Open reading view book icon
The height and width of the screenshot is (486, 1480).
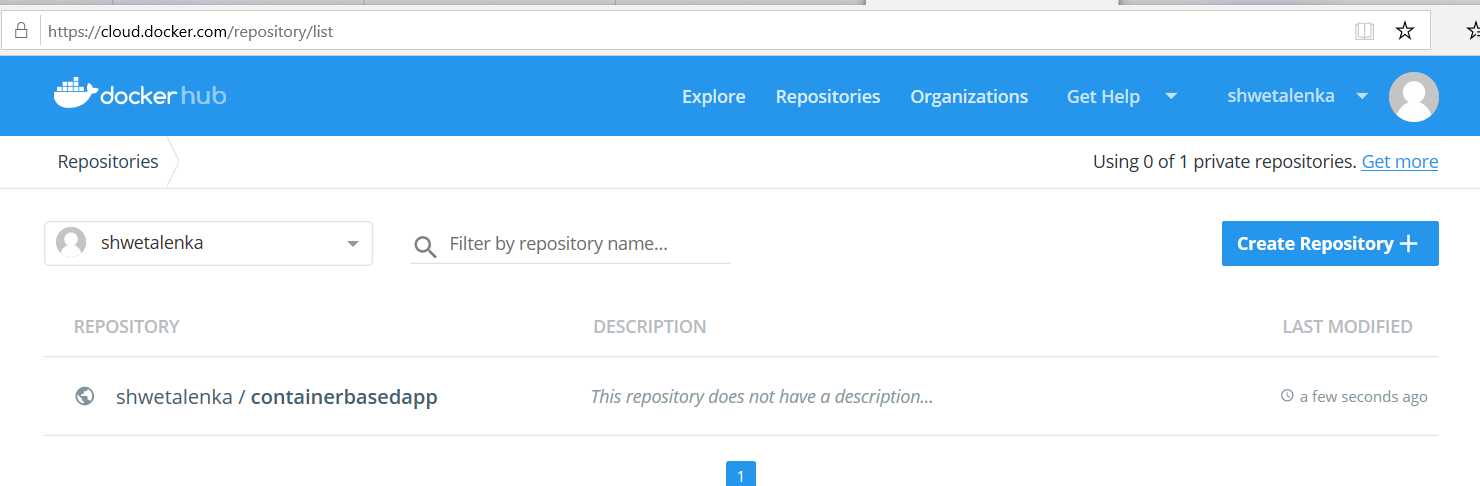click(1365, 31)
